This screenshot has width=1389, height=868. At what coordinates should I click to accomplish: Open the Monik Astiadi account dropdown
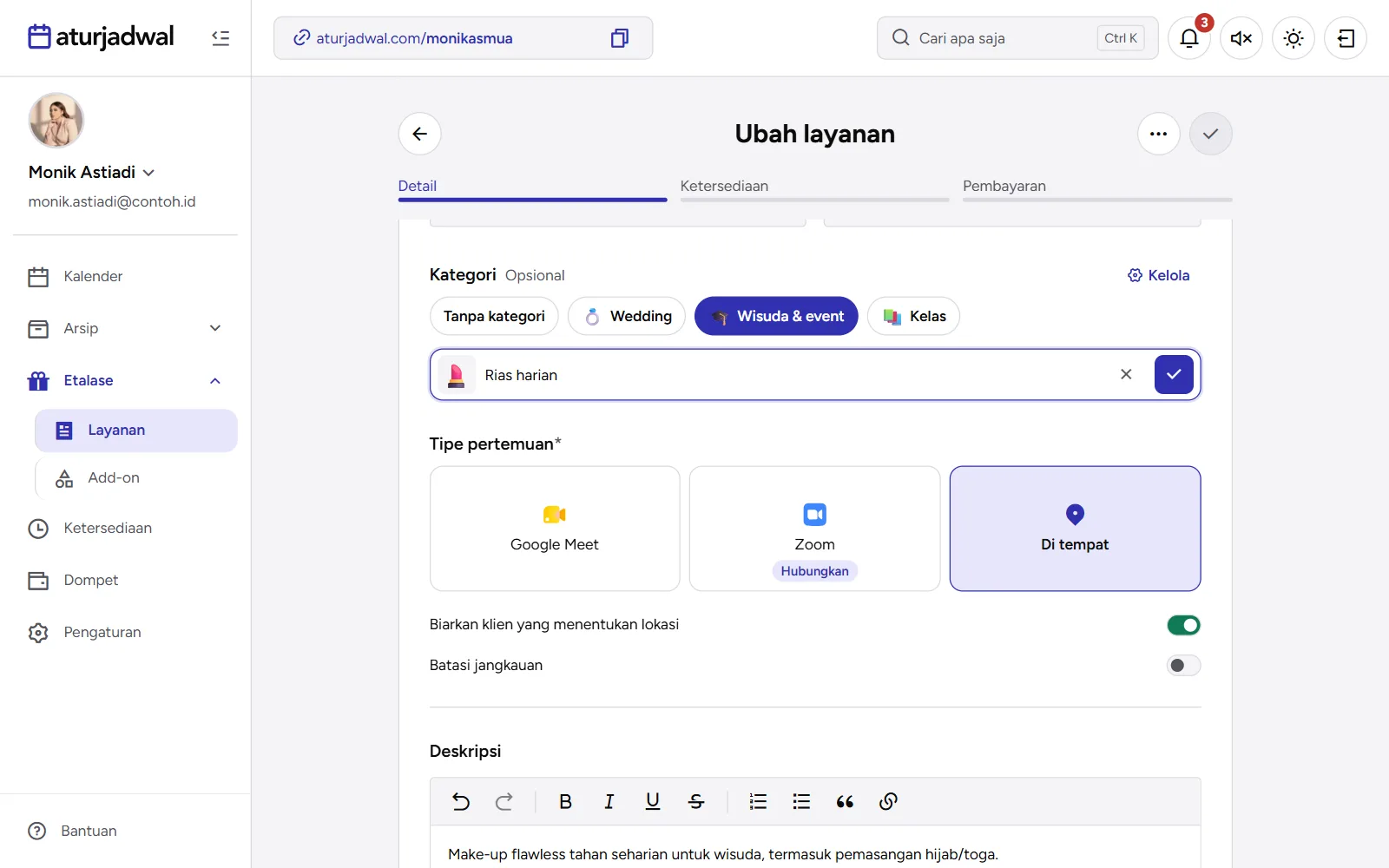pyautogui.click(x=92, y=172)
